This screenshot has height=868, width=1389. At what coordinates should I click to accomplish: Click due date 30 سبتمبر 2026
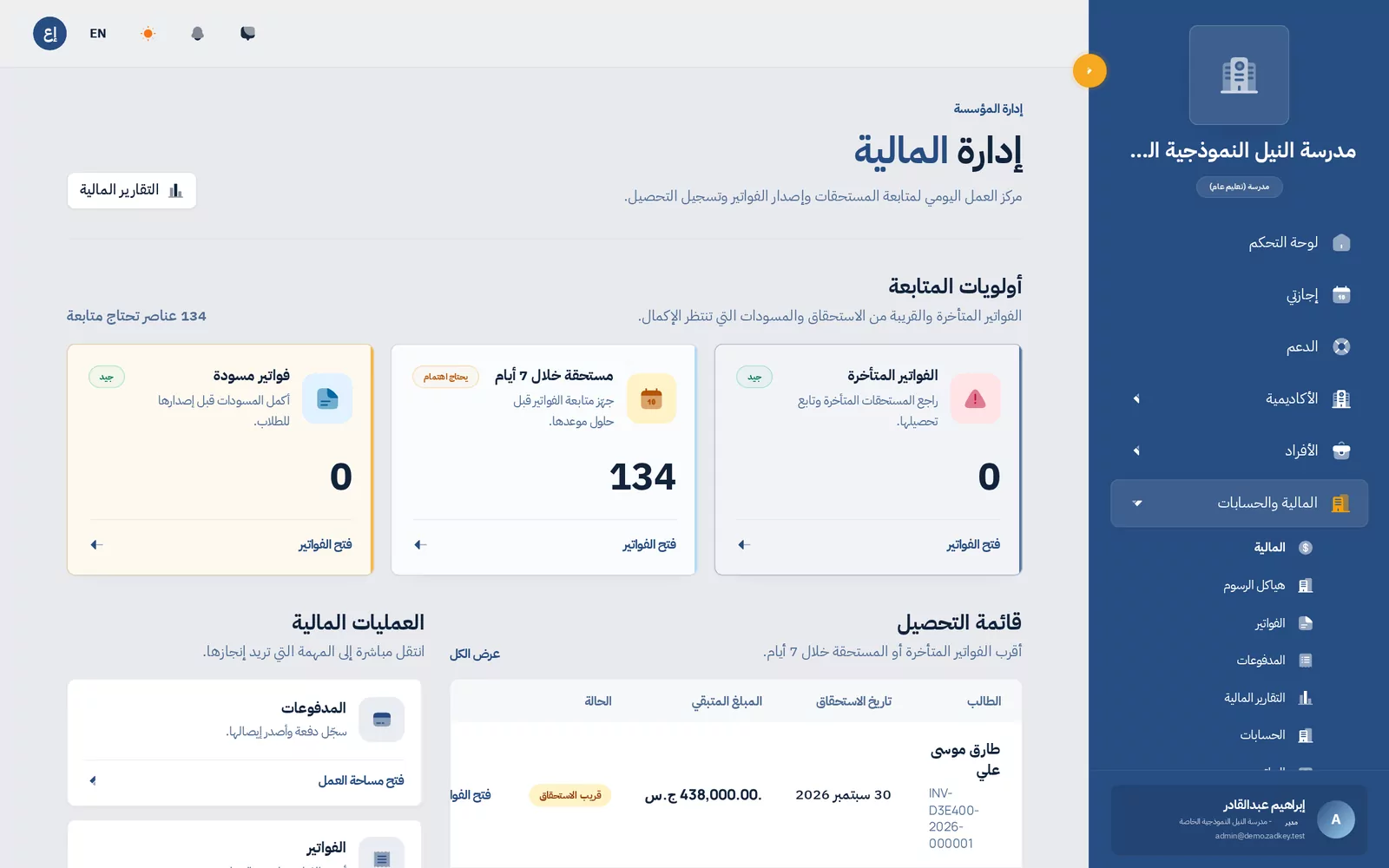[843, 795]
